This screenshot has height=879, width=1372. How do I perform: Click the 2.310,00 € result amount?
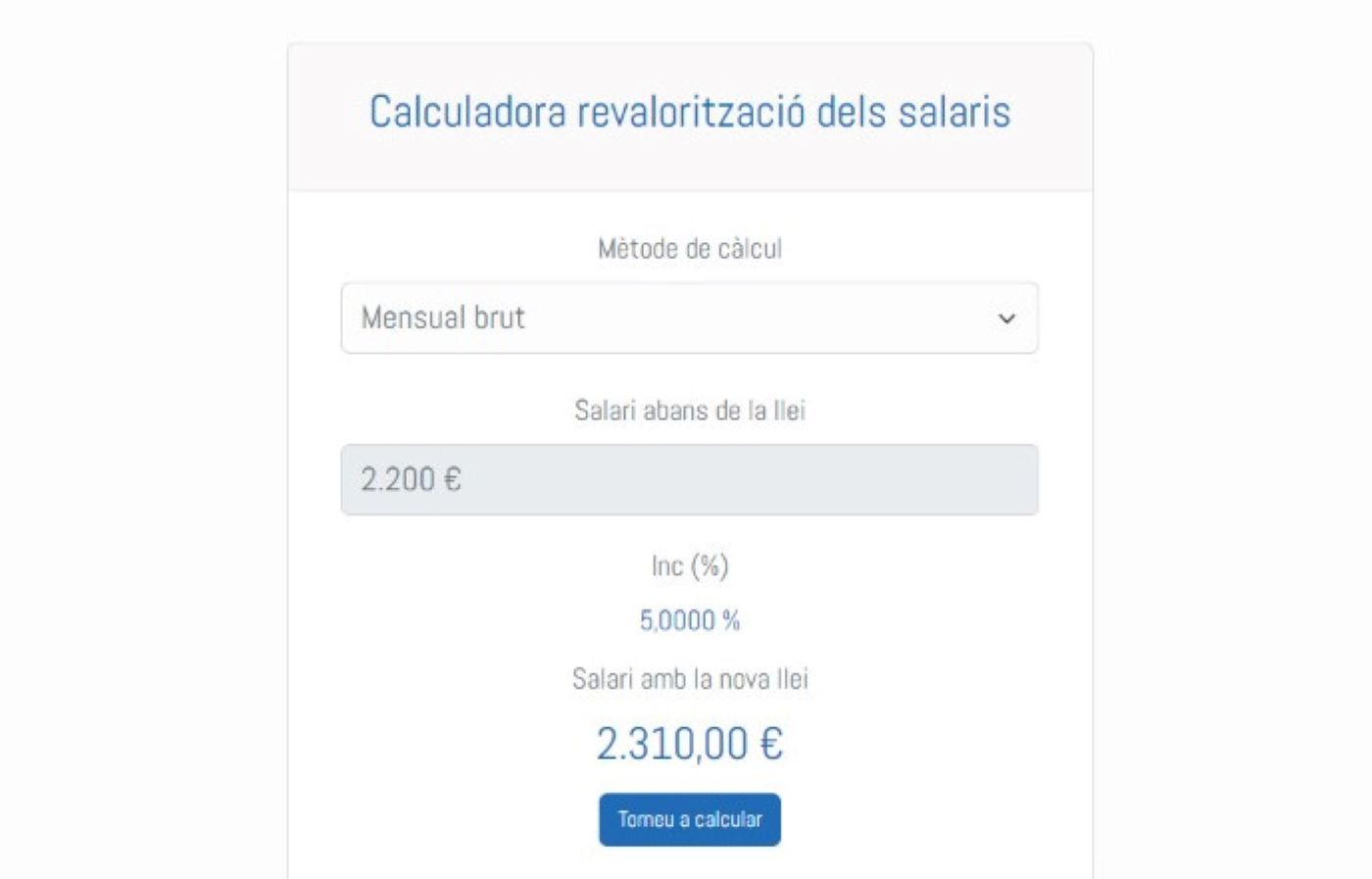point(689,744)
